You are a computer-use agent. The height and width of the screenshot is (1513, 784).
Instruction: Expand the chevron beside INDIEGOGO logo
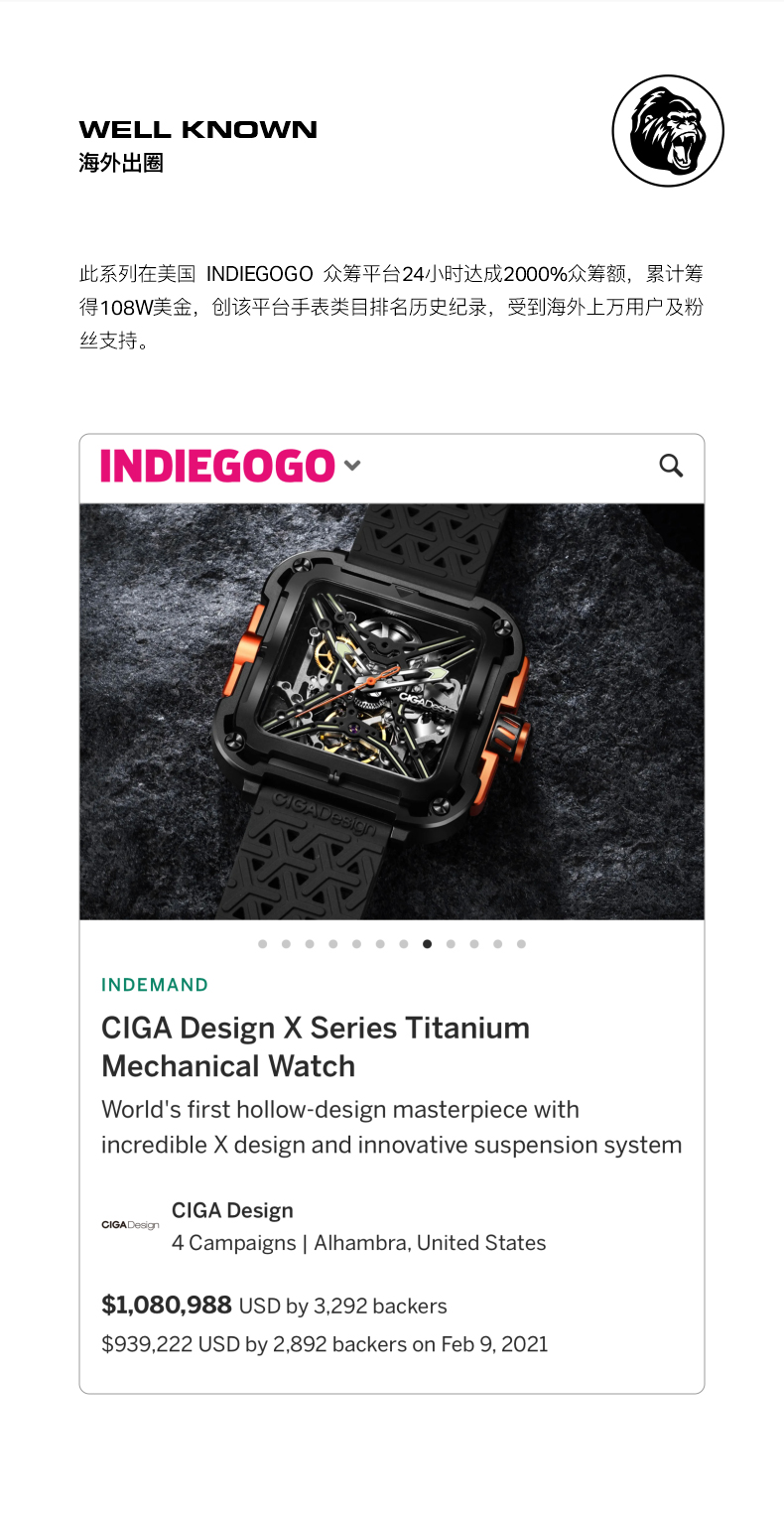click(x=352, y=466)
